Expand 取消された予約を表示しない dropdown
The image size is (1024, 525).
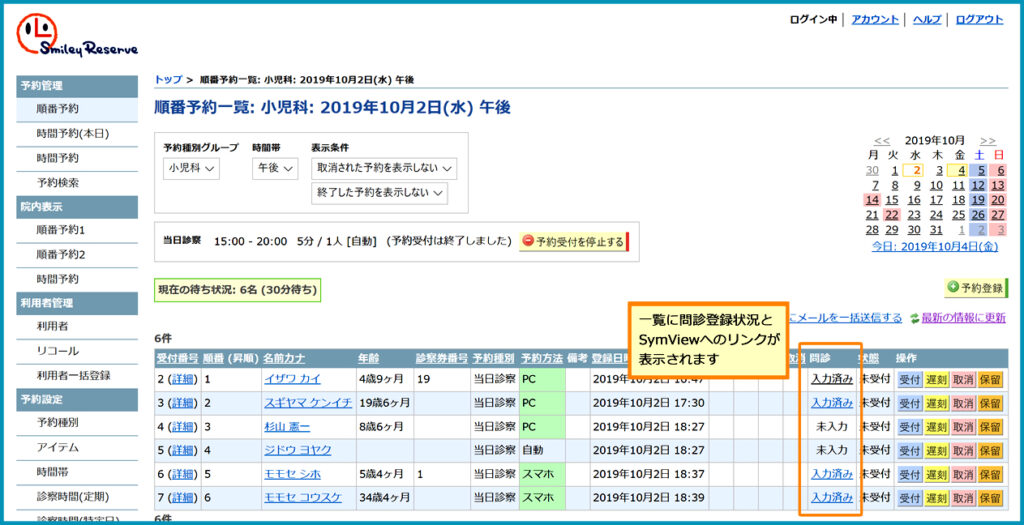[384, 169]
